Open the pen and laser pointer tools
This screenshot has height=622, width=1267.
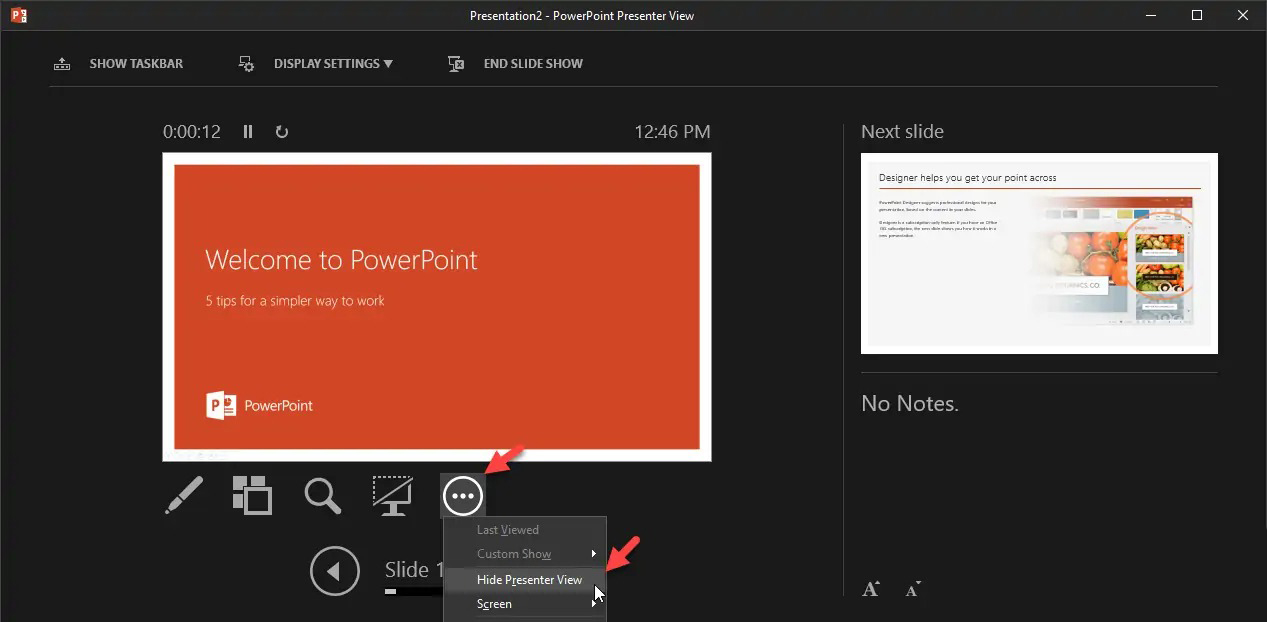[184, 495]
